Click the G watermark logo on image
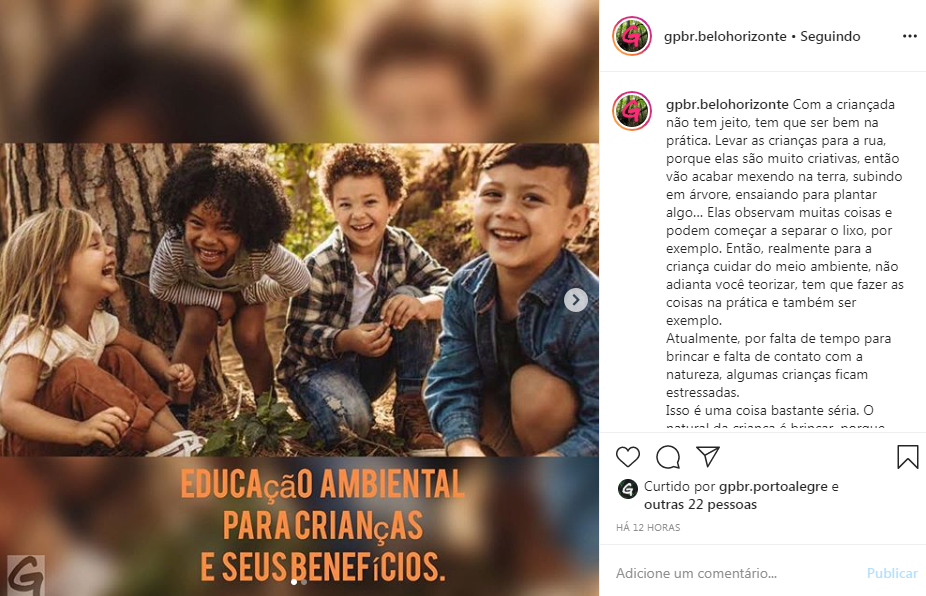The image size is (926, 596). [25, 575]
